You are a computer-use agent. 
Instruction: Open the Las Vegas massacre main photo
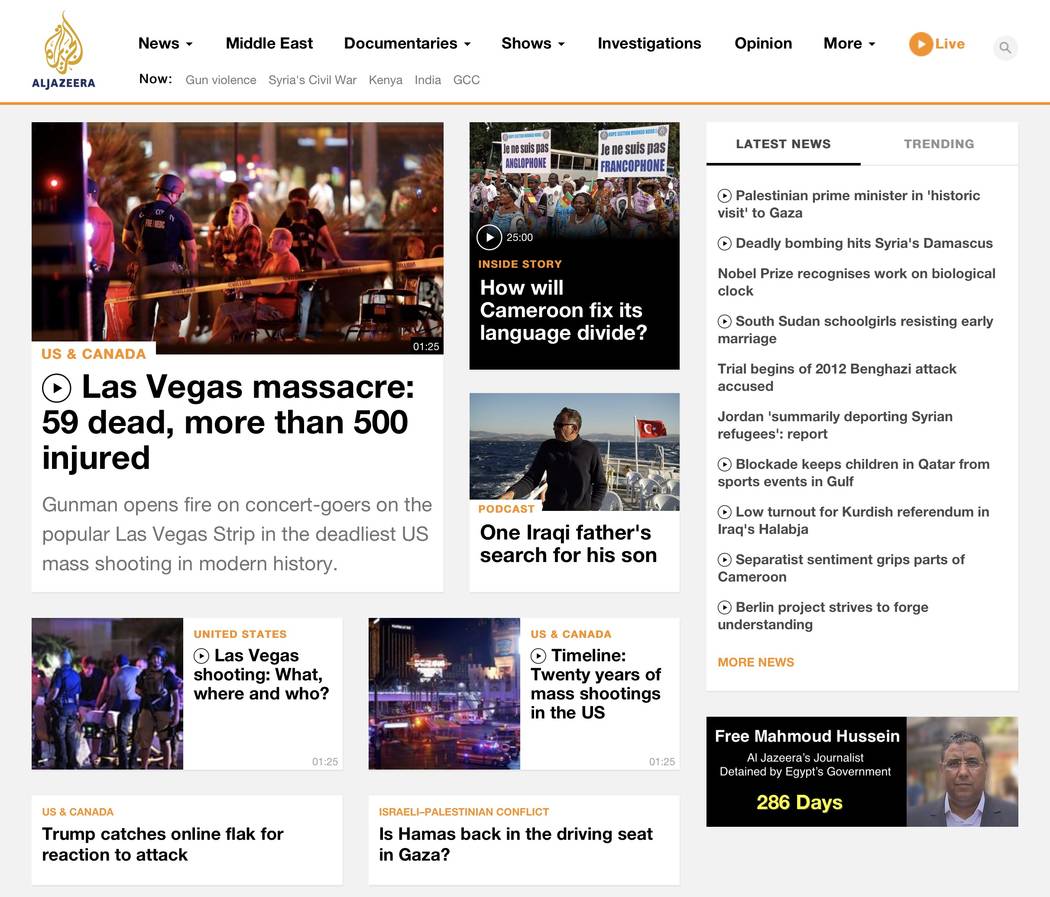click(237, 238)
